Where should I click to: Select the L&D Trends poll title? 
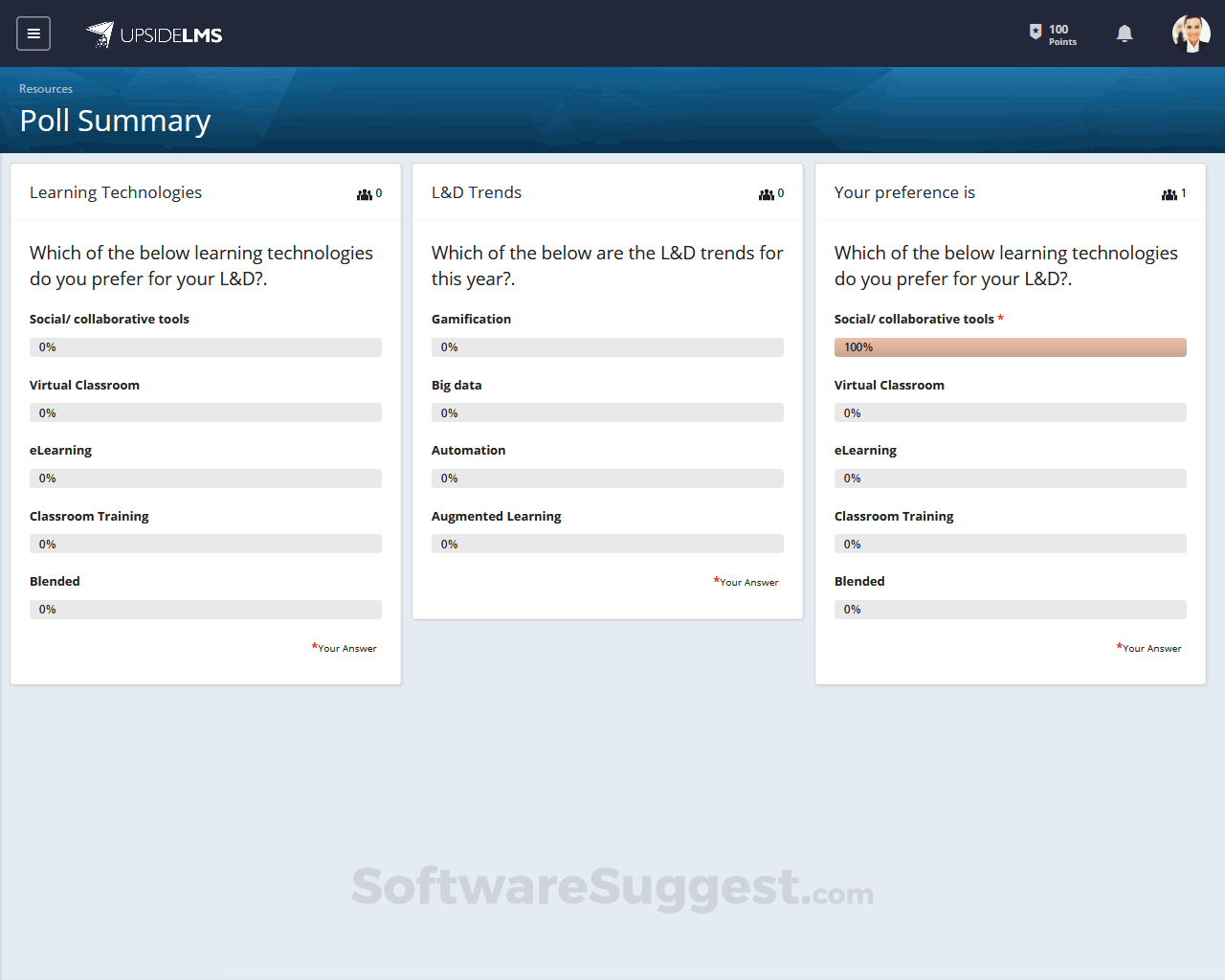pos(477,192)
